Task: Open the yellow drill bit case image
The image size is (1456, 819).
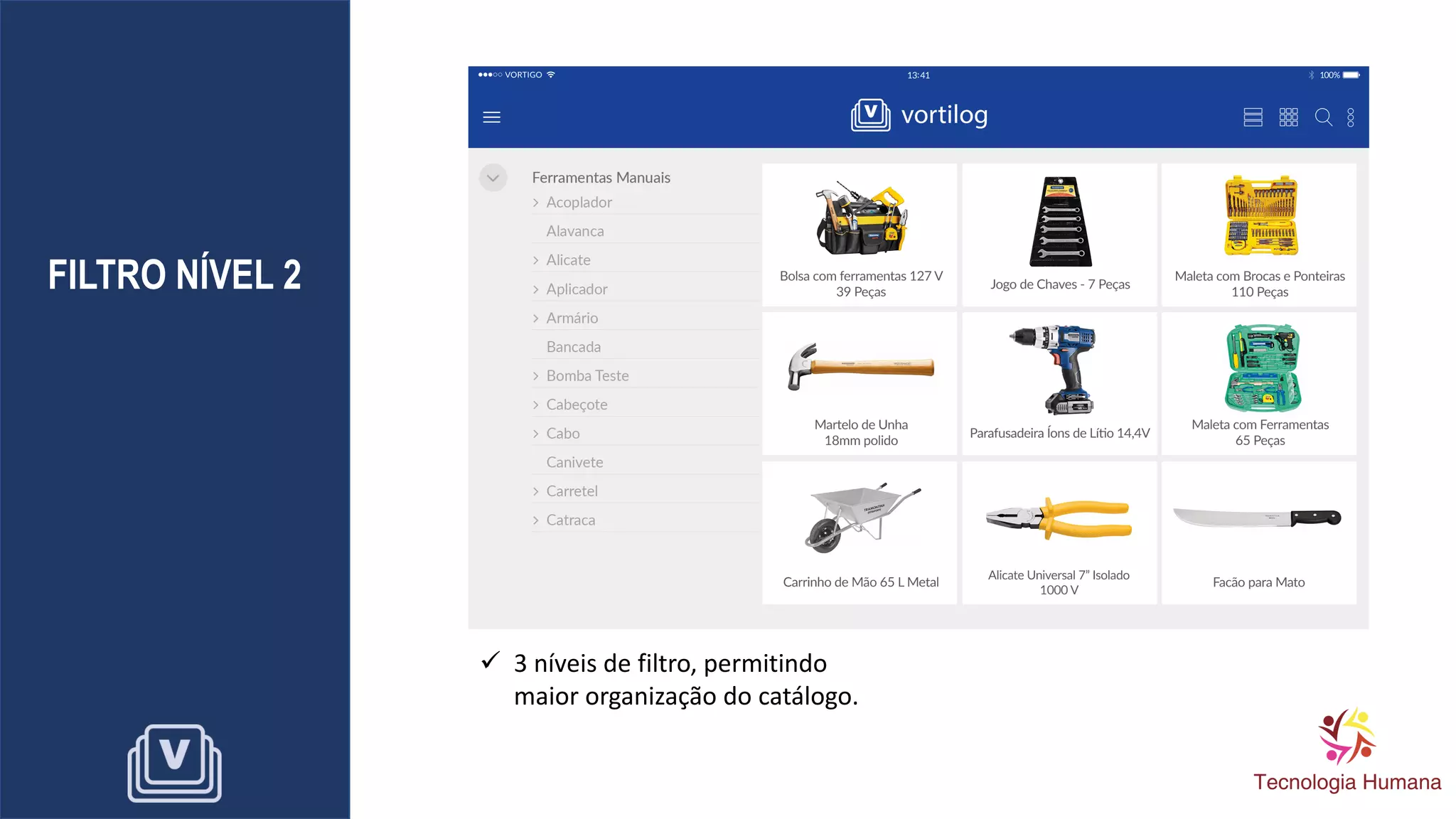Action: [x=1260, y=216]
